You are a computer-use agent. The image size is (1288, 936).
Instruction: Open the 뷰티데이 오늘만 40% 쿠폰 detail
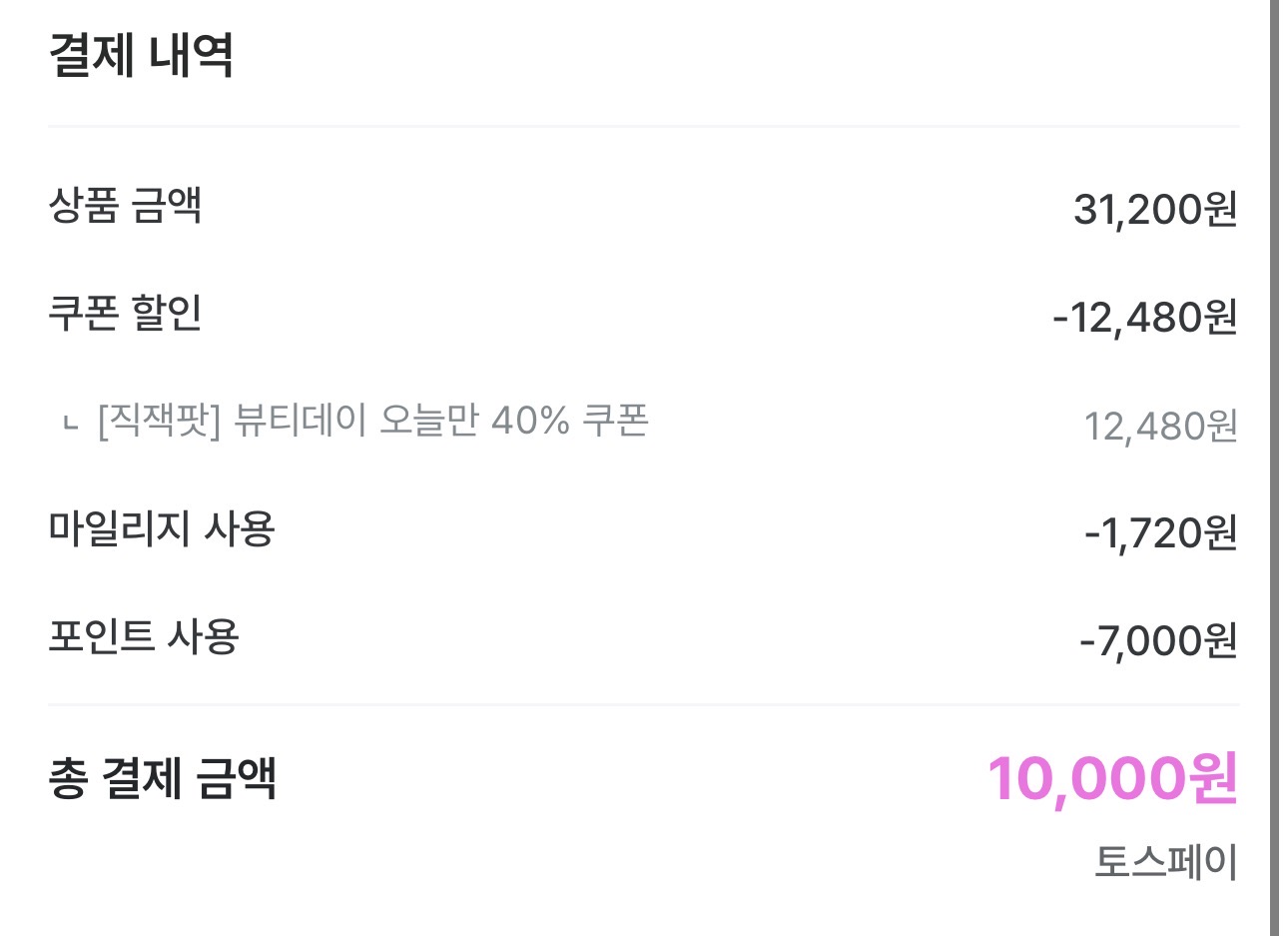(x=441, y=422)
